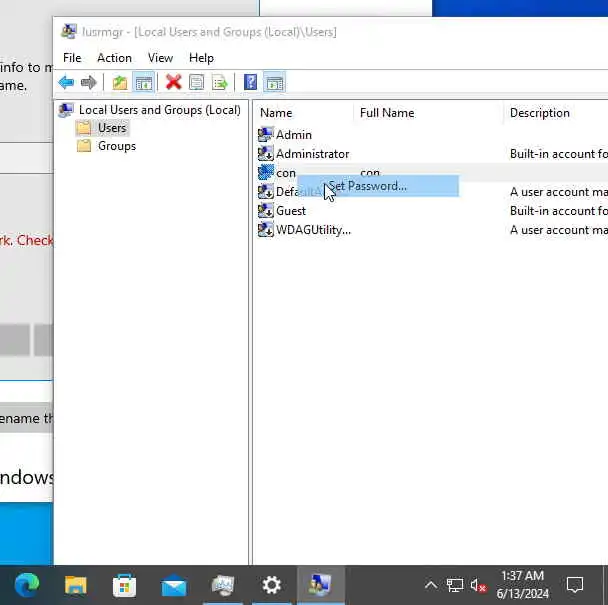The width and height of the screenshot is (608, 605).
Task: Show hidden tray icons chevron
Action: click(431, 585)
